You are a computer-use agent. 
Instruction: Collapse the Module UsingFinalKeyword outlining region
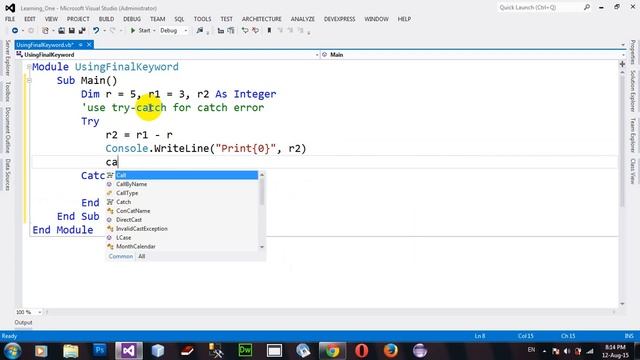29,67
